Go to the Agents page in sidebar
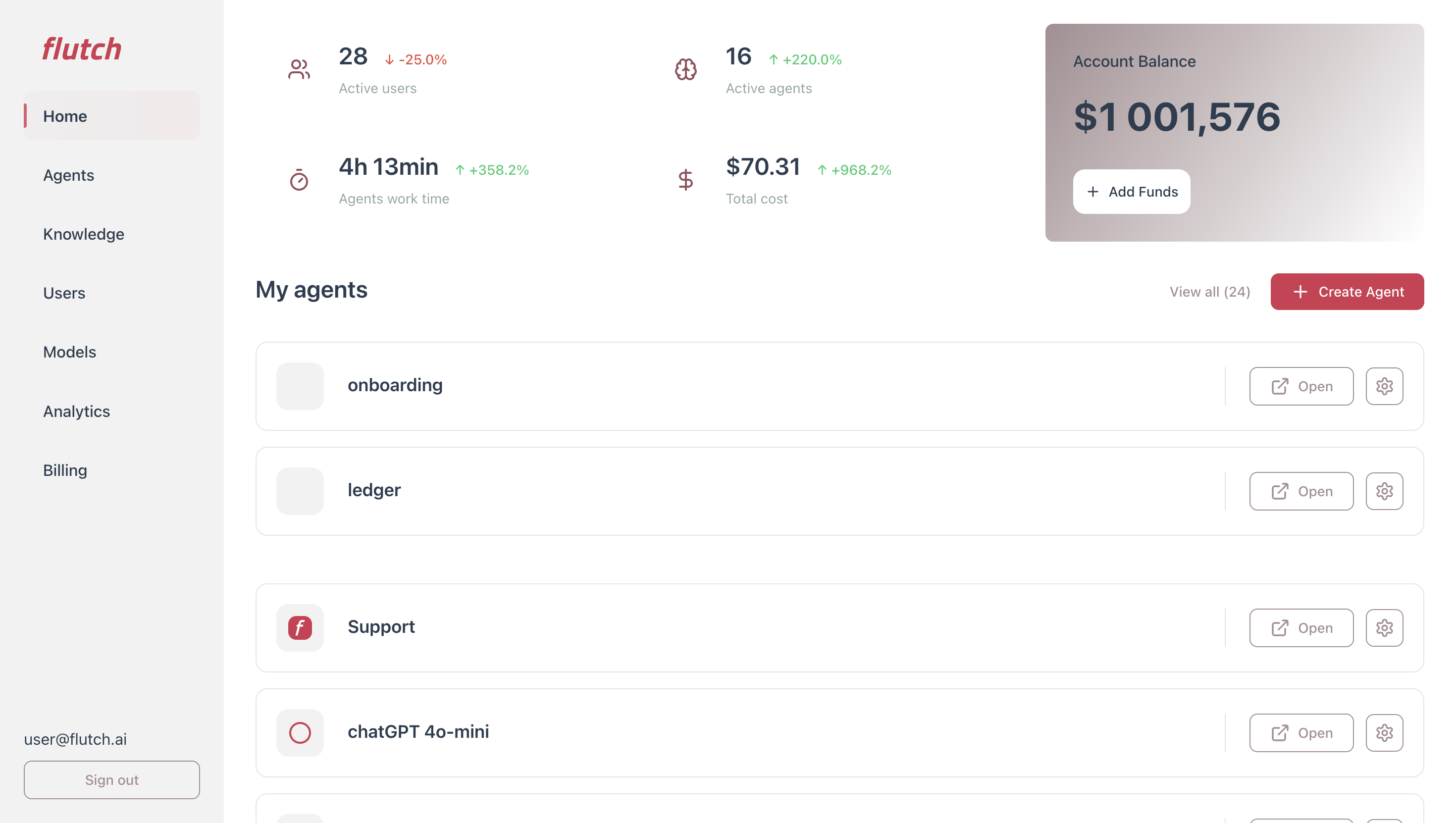1456x823 pixels. (x=68, y=175)
